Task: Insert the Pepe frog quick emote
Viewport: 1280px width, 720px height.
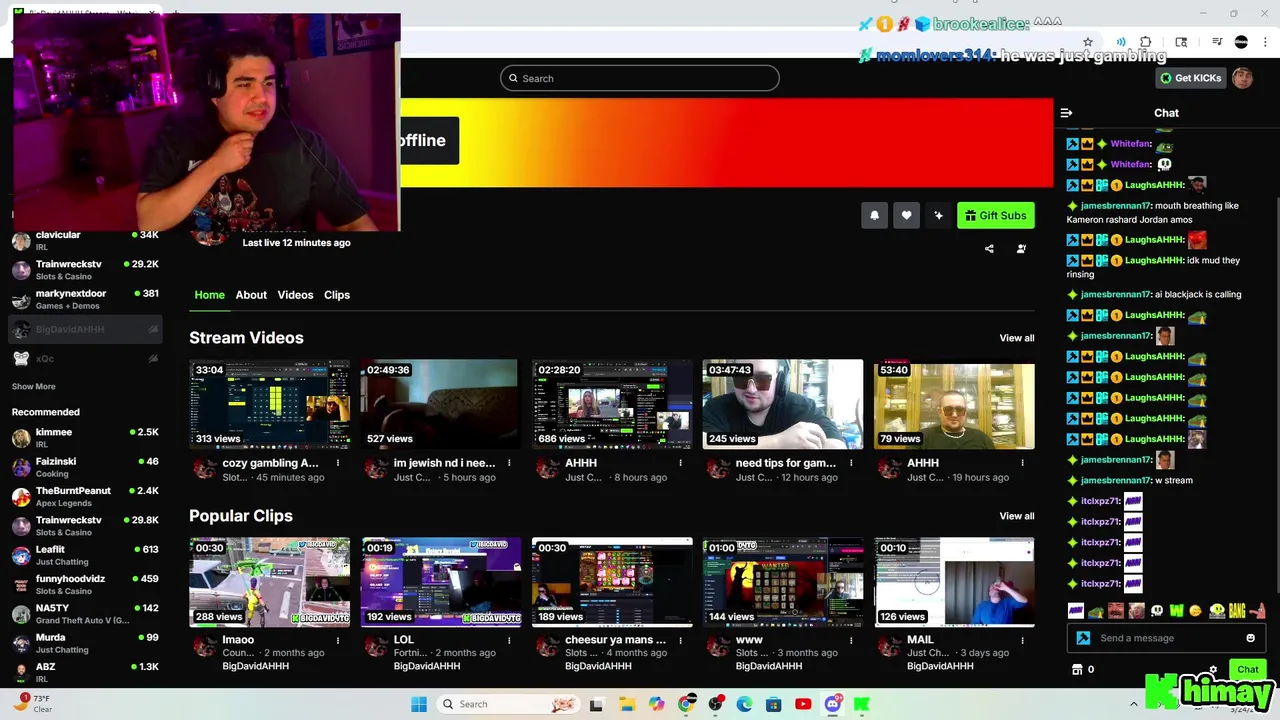Action: coord(1096,611)
